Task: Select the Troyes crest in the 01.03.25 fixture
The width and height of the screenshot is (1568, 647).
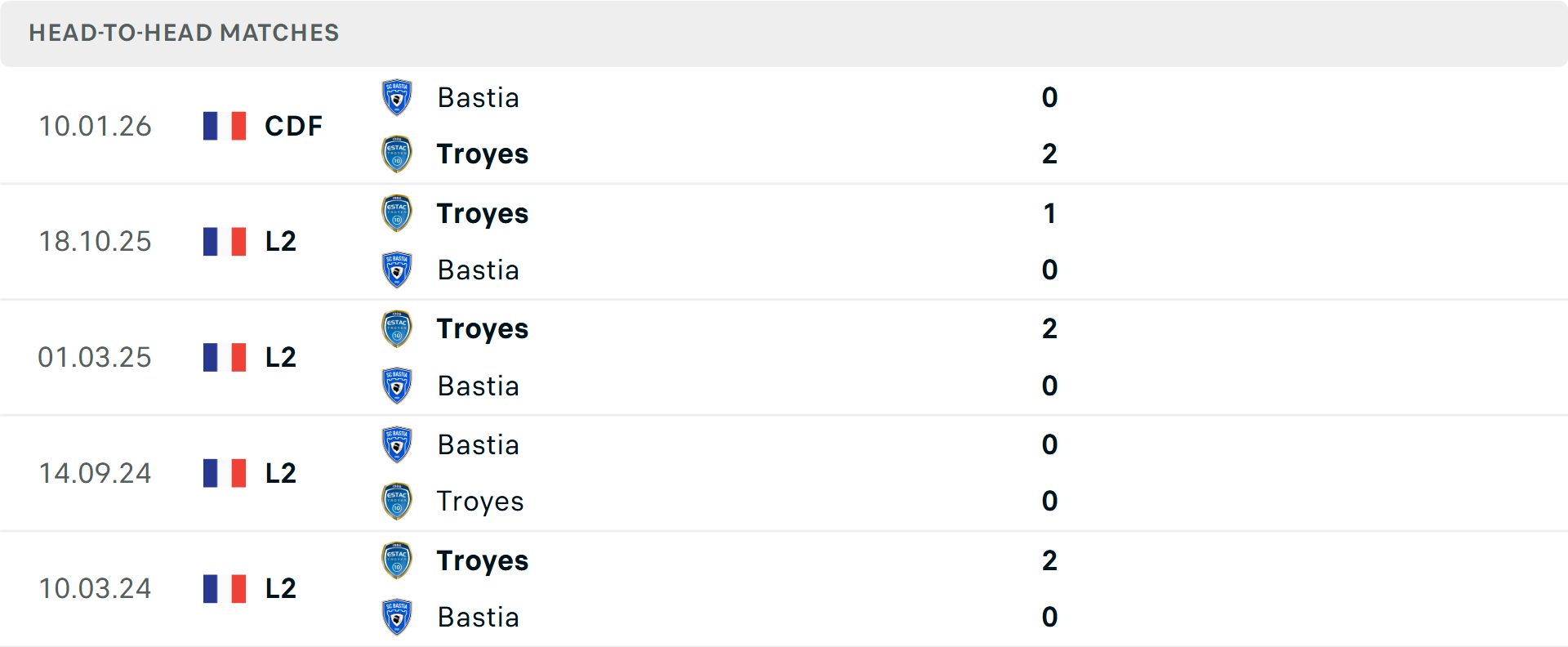Action: click(x=397, y=328)
